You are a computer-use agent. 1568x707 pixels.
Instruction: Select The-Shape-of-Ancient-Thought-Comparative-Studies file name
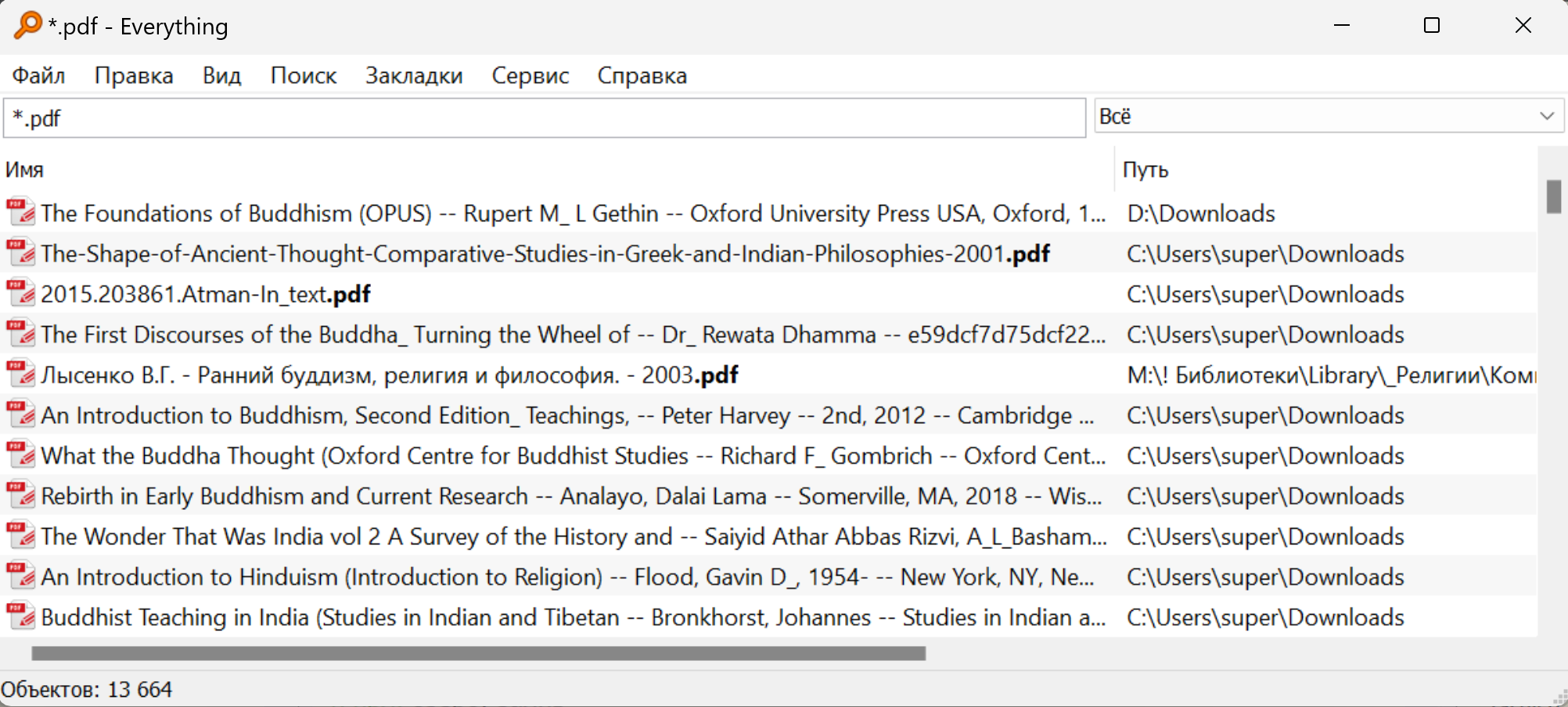point(545,254)
